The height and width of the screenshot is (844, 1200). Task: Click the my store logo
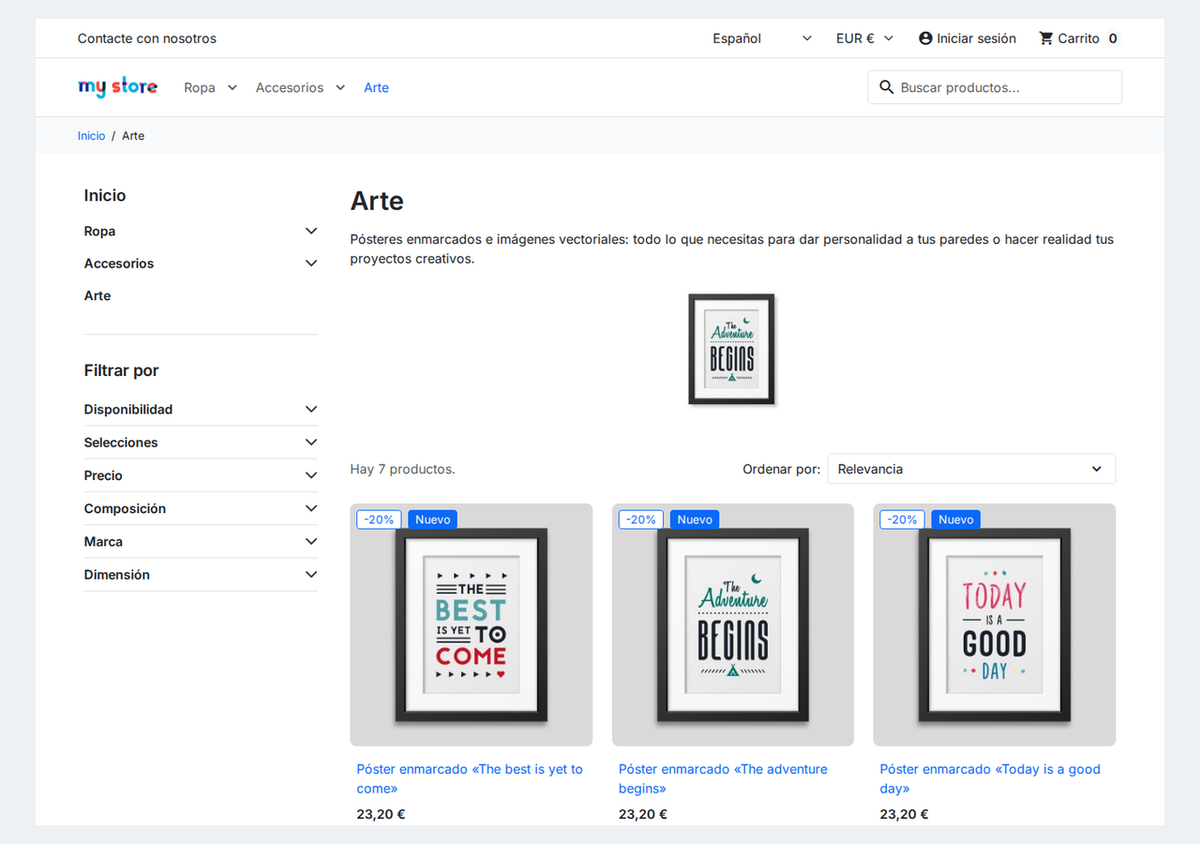118,87
